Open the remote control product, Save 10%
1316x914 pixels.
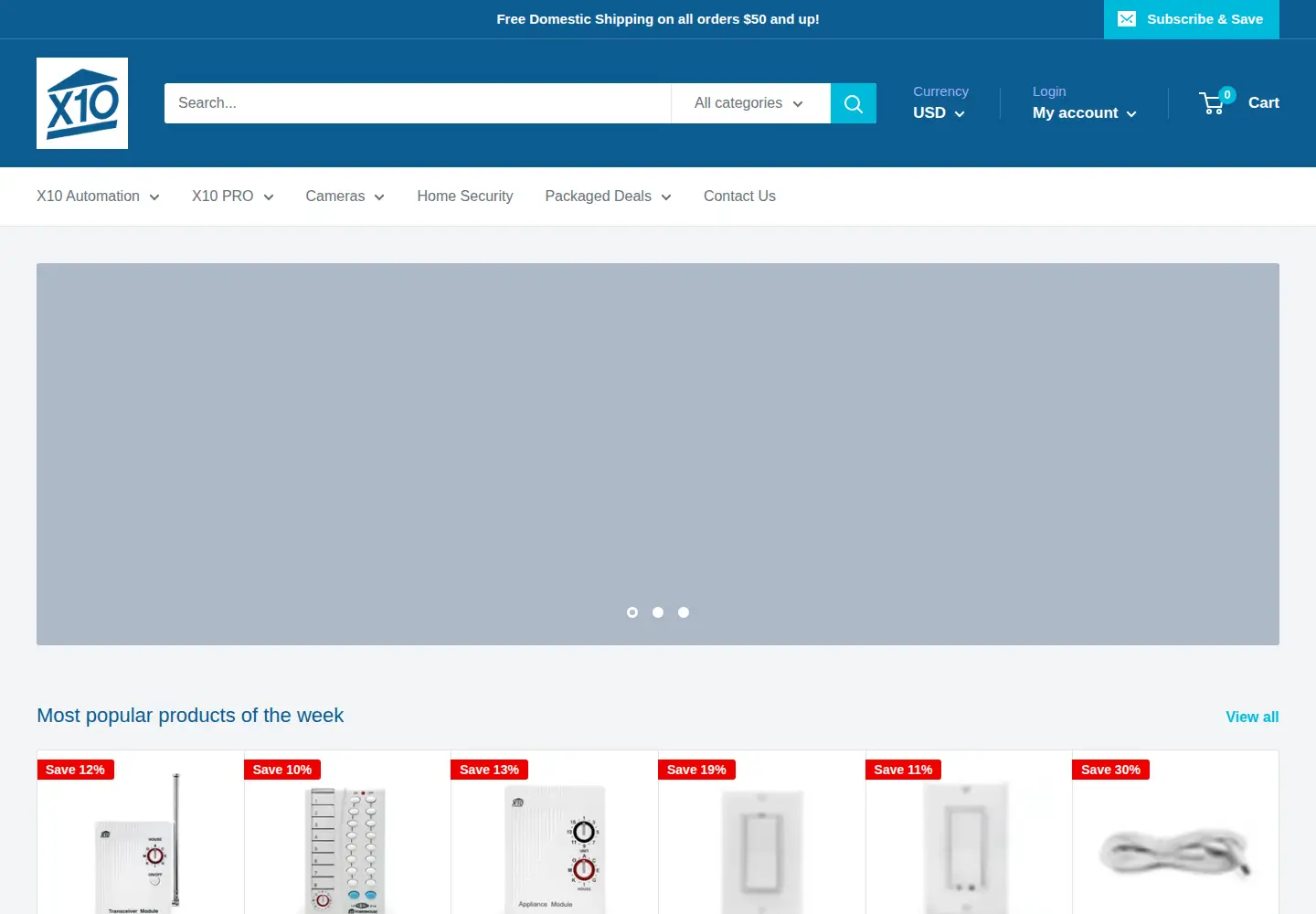[x=347, y=841]
